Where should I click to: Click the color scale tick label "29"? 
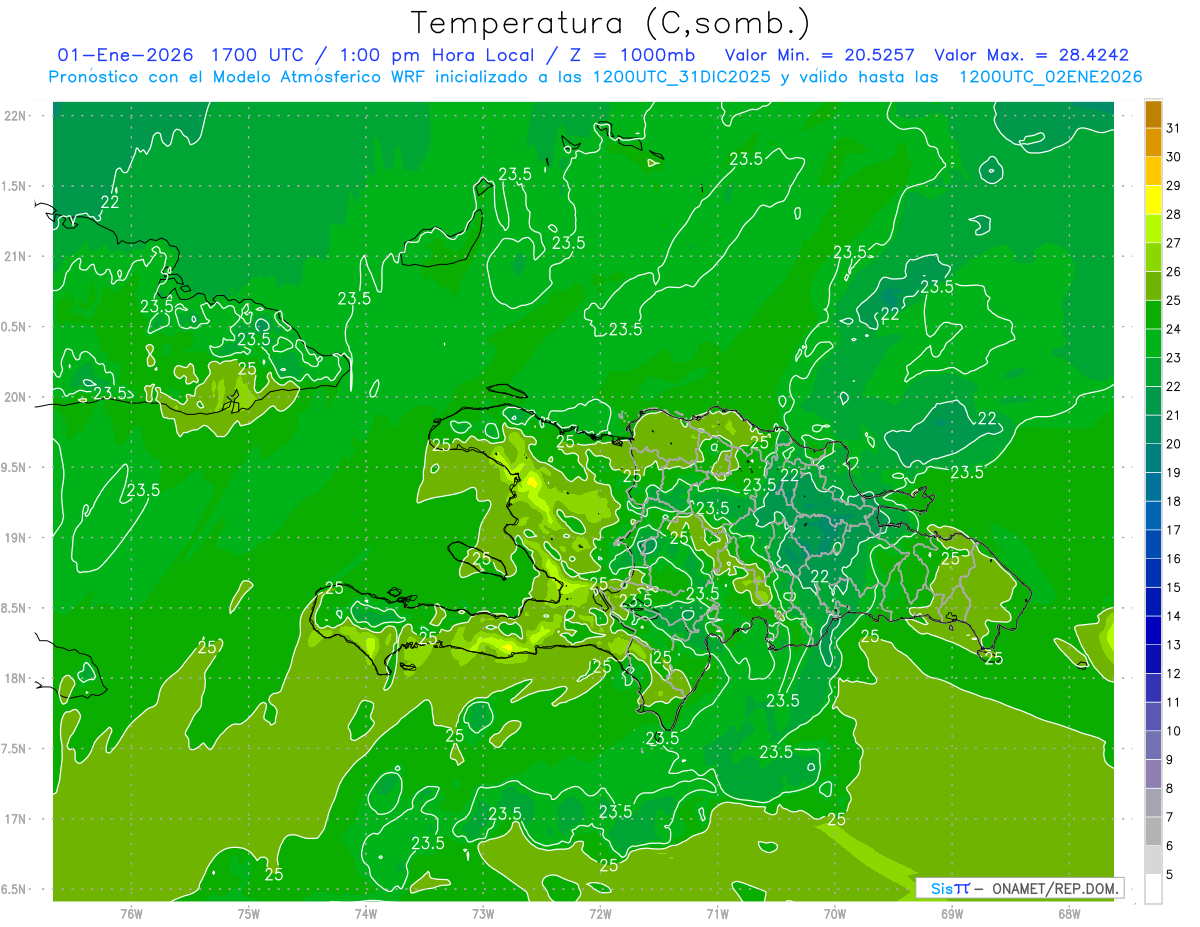pos(1174,186)
